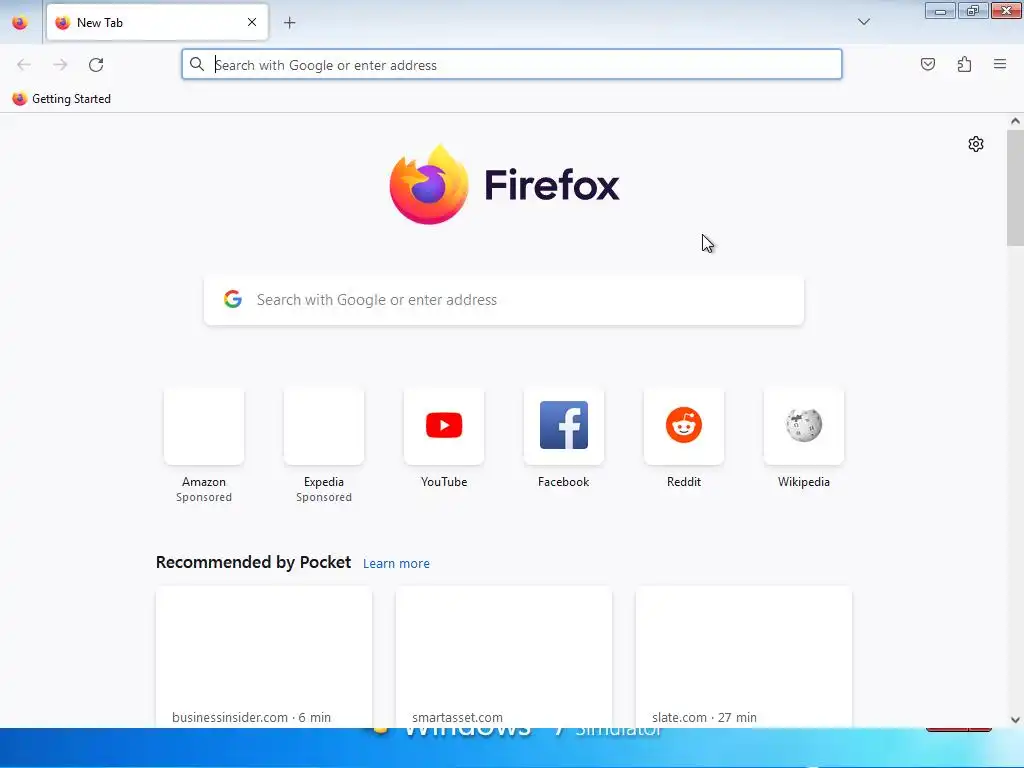Minimize the Firefox window

940,10
